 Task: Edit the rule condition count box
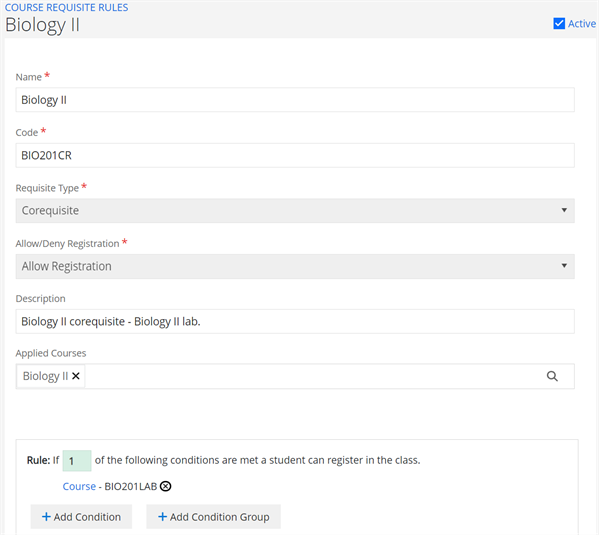click(77, 460)
